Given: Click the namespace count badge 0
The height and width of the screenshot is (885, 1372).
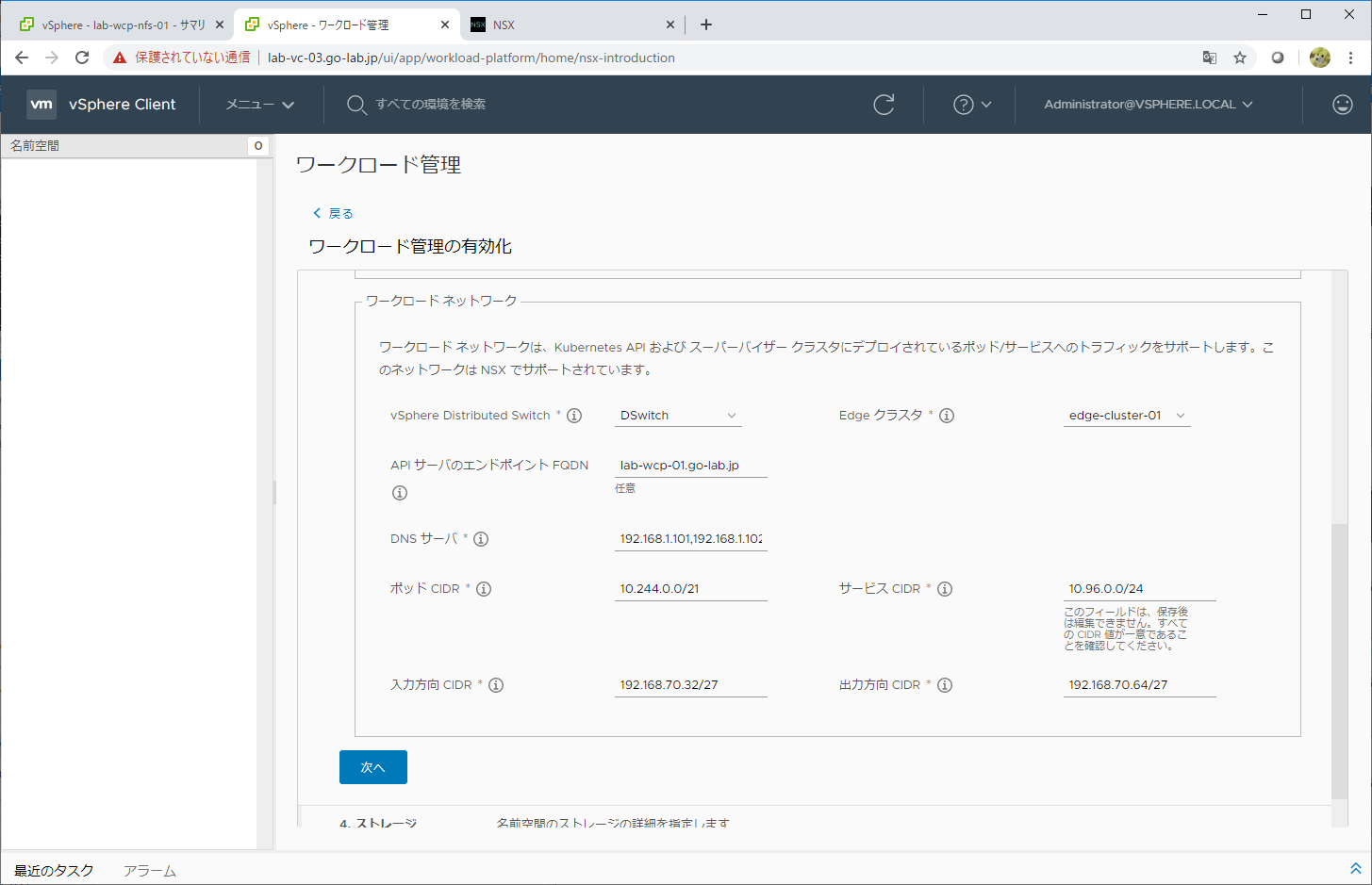Looking at the screenshot, I should (258, 146).
